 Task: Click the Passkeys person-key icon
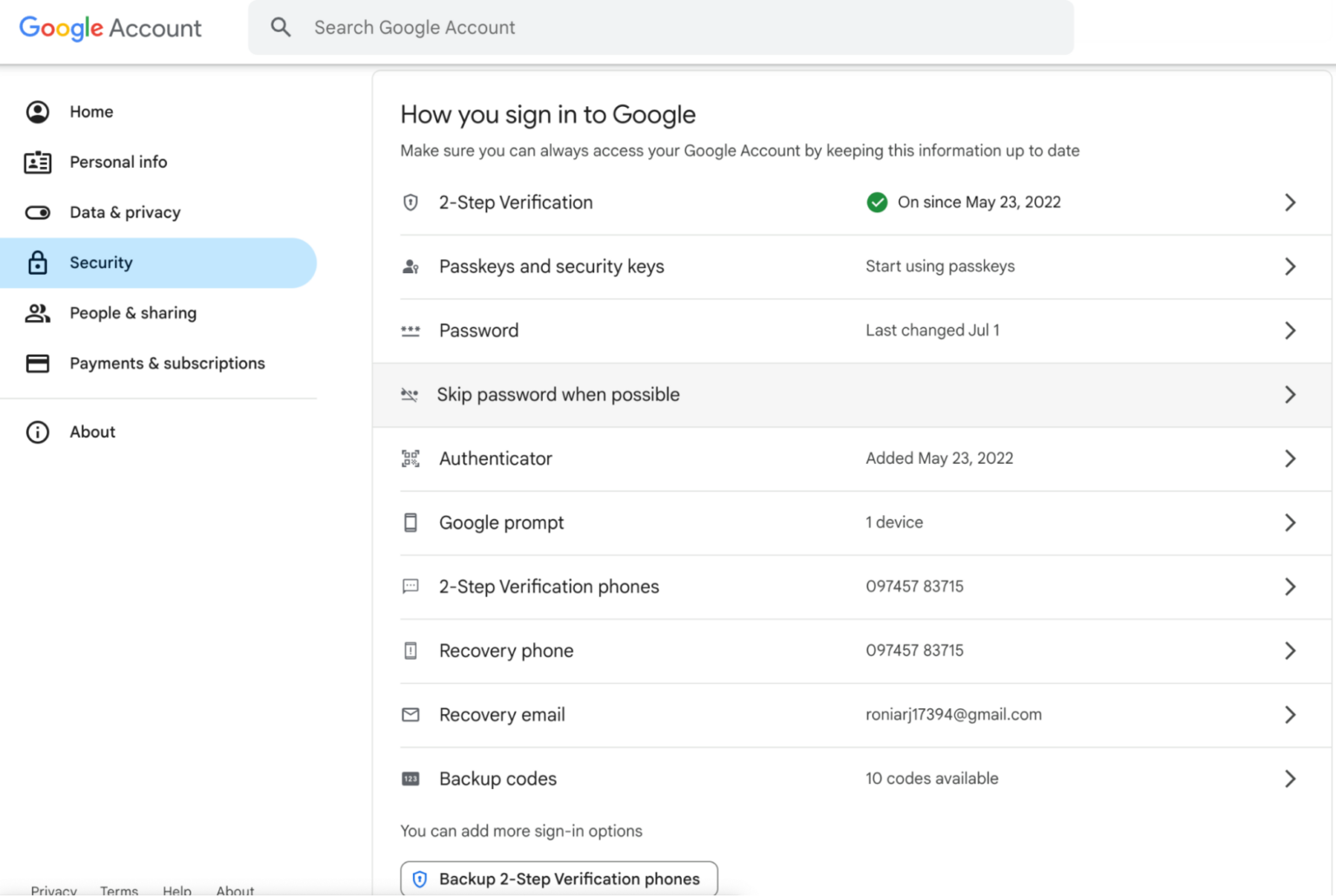point(411,266)
